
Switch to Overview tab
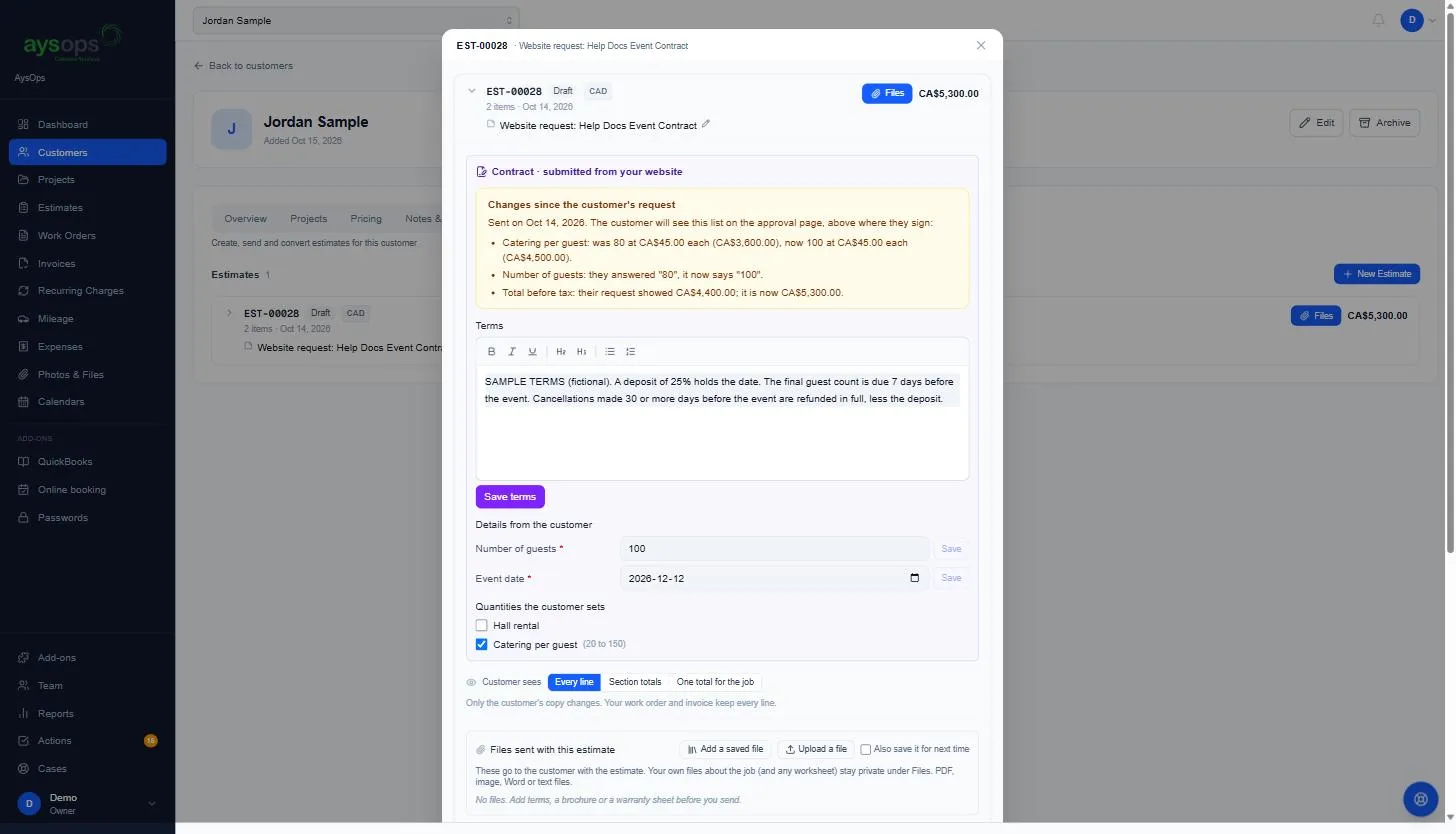point(245,219)
